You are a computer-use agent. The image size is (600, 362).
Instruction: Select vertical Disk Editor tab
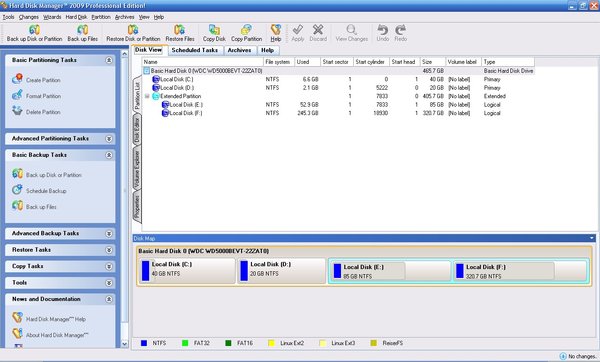tap(137, 130)
